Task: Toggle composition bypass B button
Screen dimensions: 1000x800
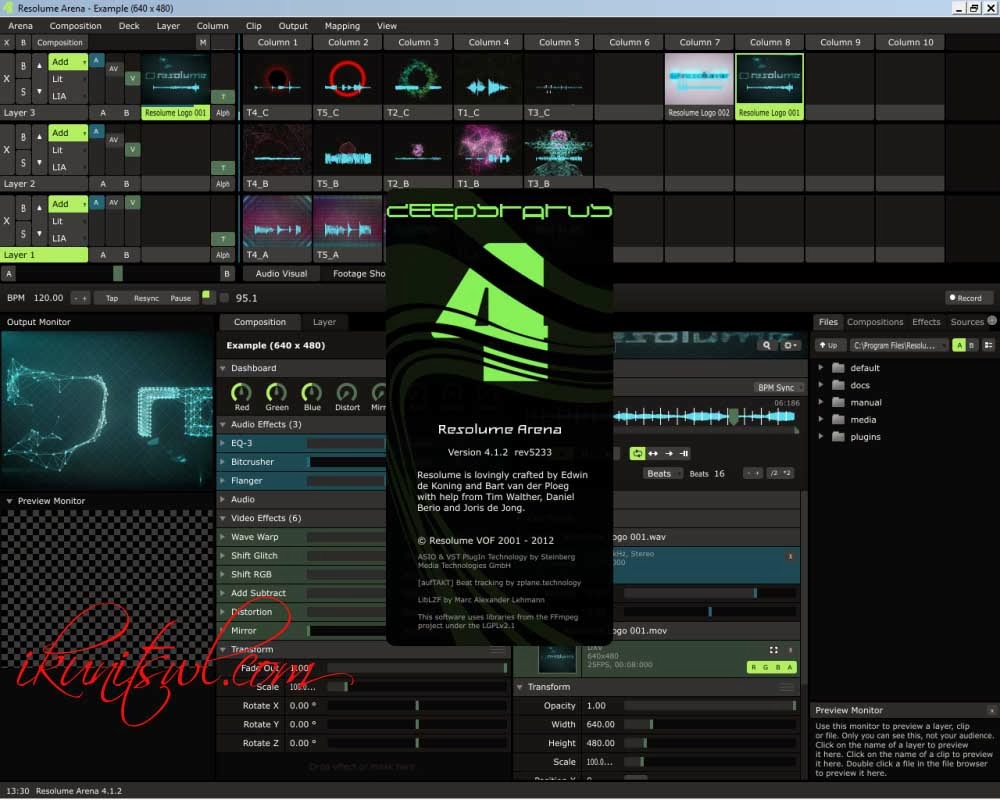Action: tap(23, 42)
